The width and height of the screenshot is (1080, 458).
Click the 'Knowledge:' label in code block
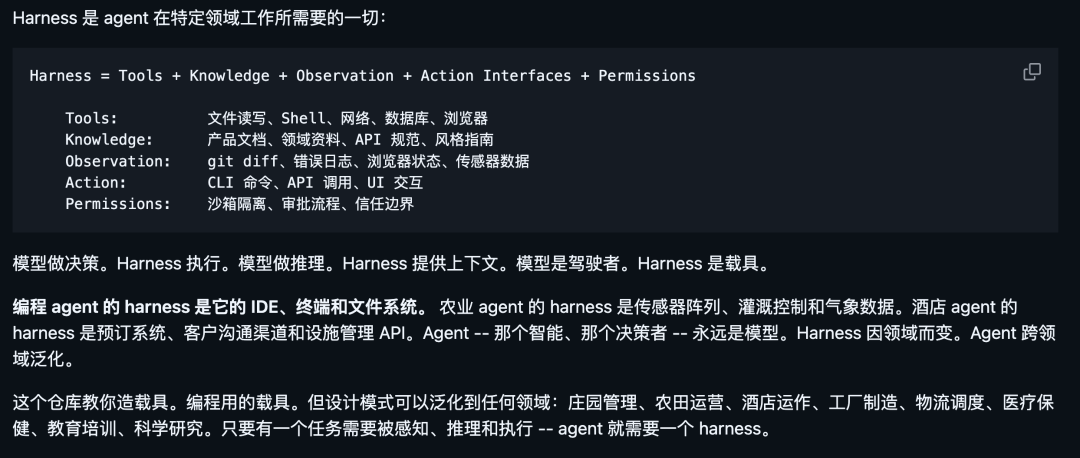pyautogui.click(x=109, y=140)
